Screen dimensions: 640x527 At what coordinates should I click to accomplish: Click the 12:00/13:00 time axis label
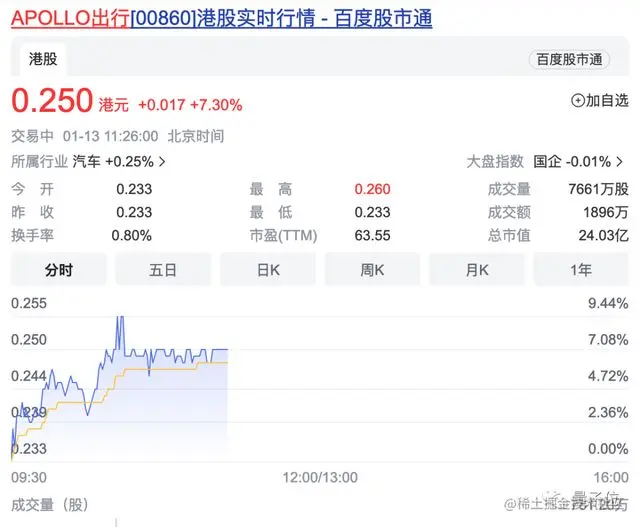(320, 477)
